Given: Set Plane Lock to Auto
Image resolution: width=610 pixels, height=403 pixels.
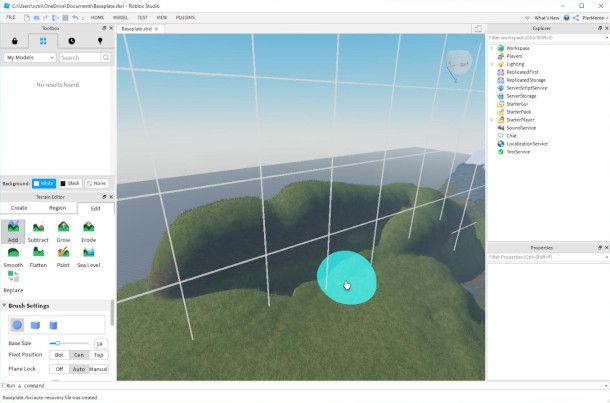Looking at the screenshot, I should [x=79, y=369].
